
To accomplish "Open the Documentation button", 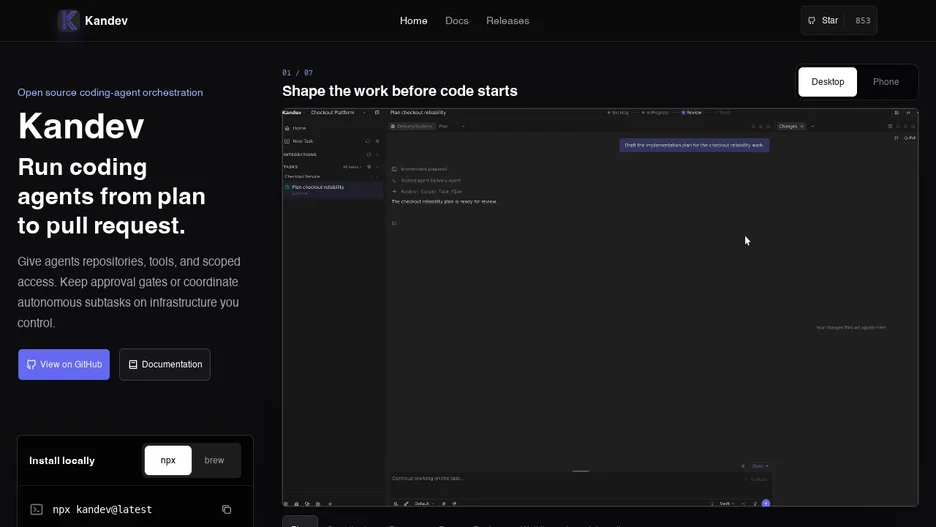I will pos(165,364).
